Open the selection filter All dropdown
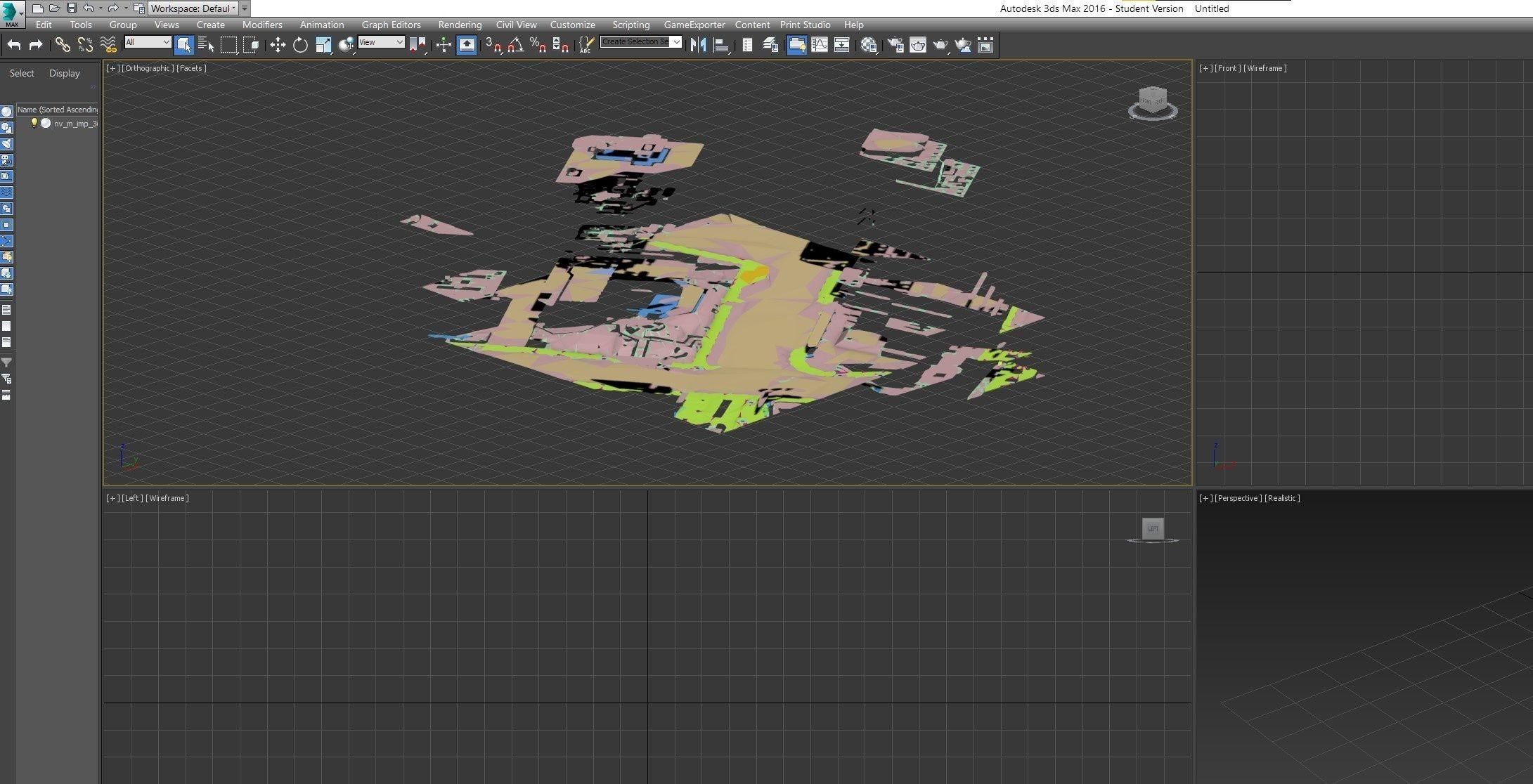The height and width of the screenshot is (784, 1533). point(148,42)
